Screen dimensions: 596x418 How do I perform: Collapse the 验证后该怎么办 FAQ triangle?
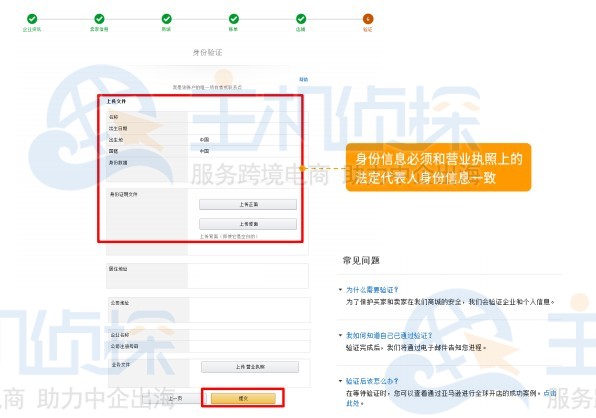tap(340, 380)
